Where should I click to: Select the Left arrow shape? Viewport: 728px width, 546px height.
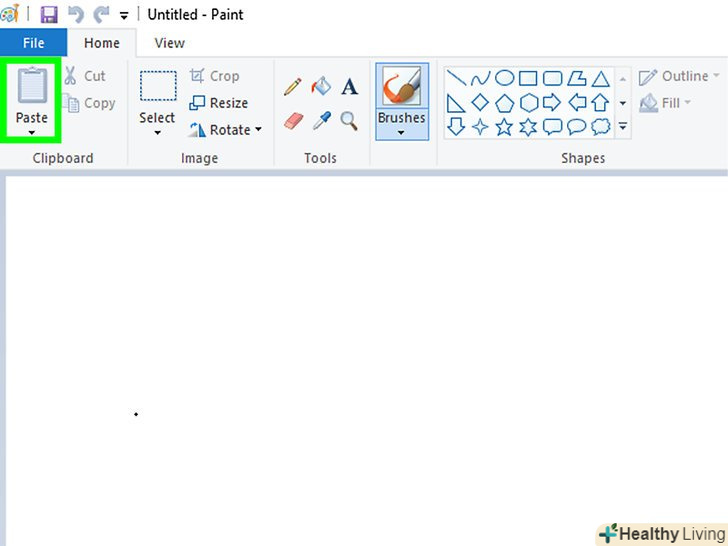[577, 103]
